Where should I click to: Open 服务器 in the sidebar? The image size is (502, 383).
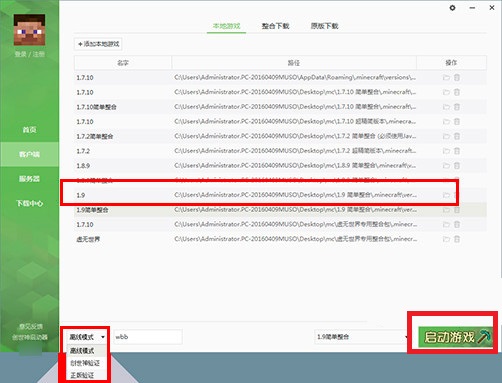tap(29, 179)
